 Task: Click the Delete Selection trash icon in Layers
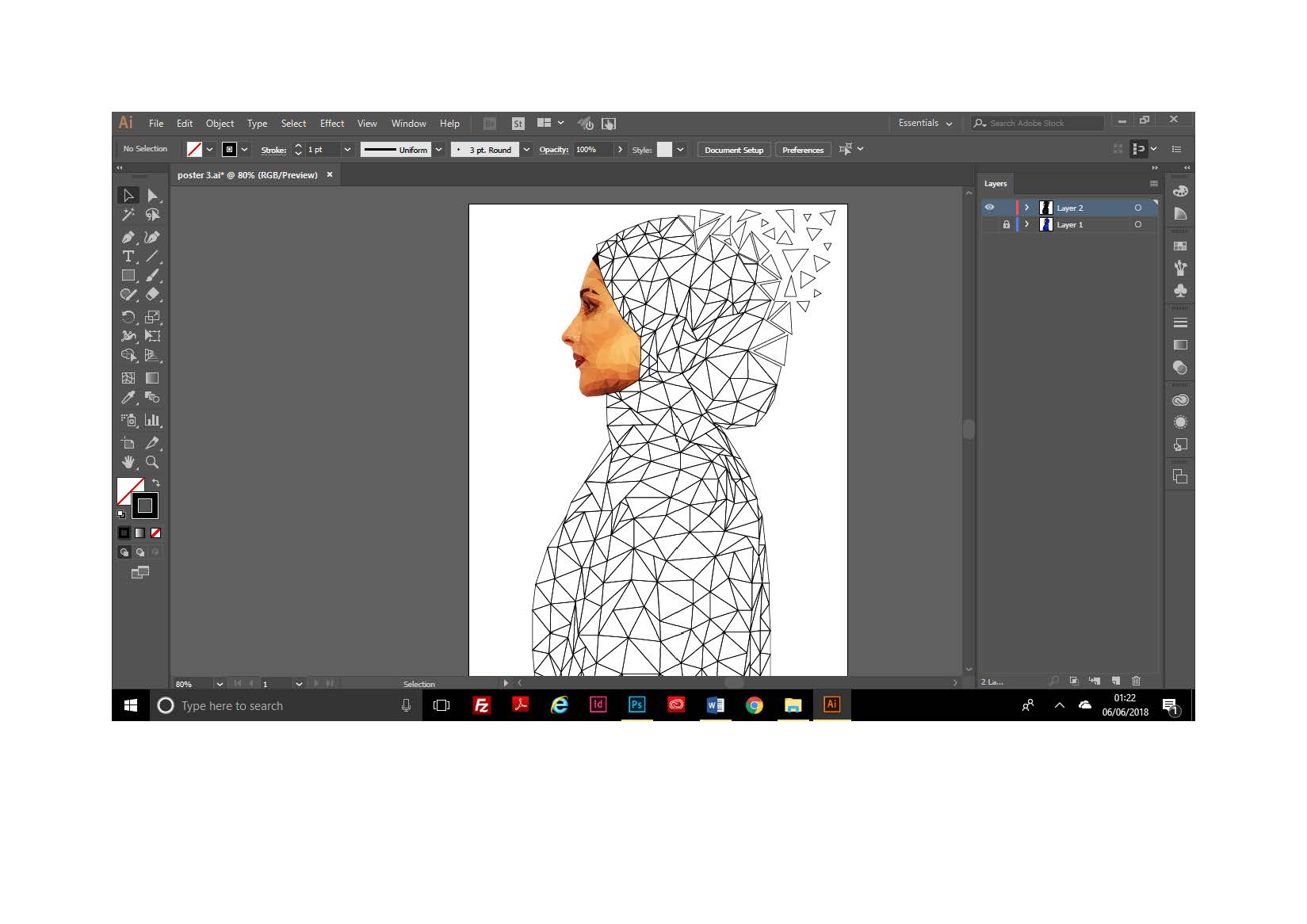[1136, 681]
